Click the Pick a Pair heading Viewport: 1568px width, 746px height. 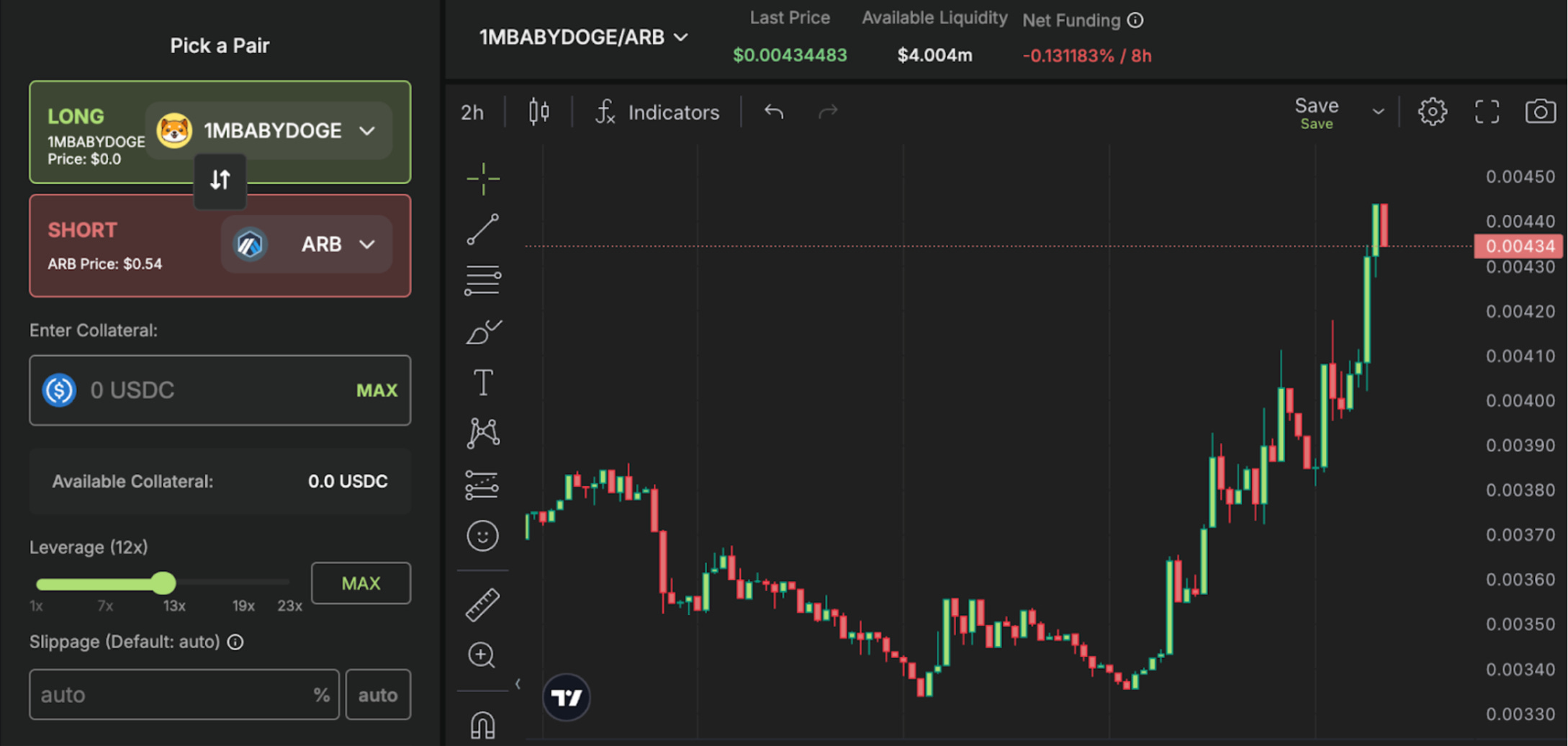coord(220,45)
